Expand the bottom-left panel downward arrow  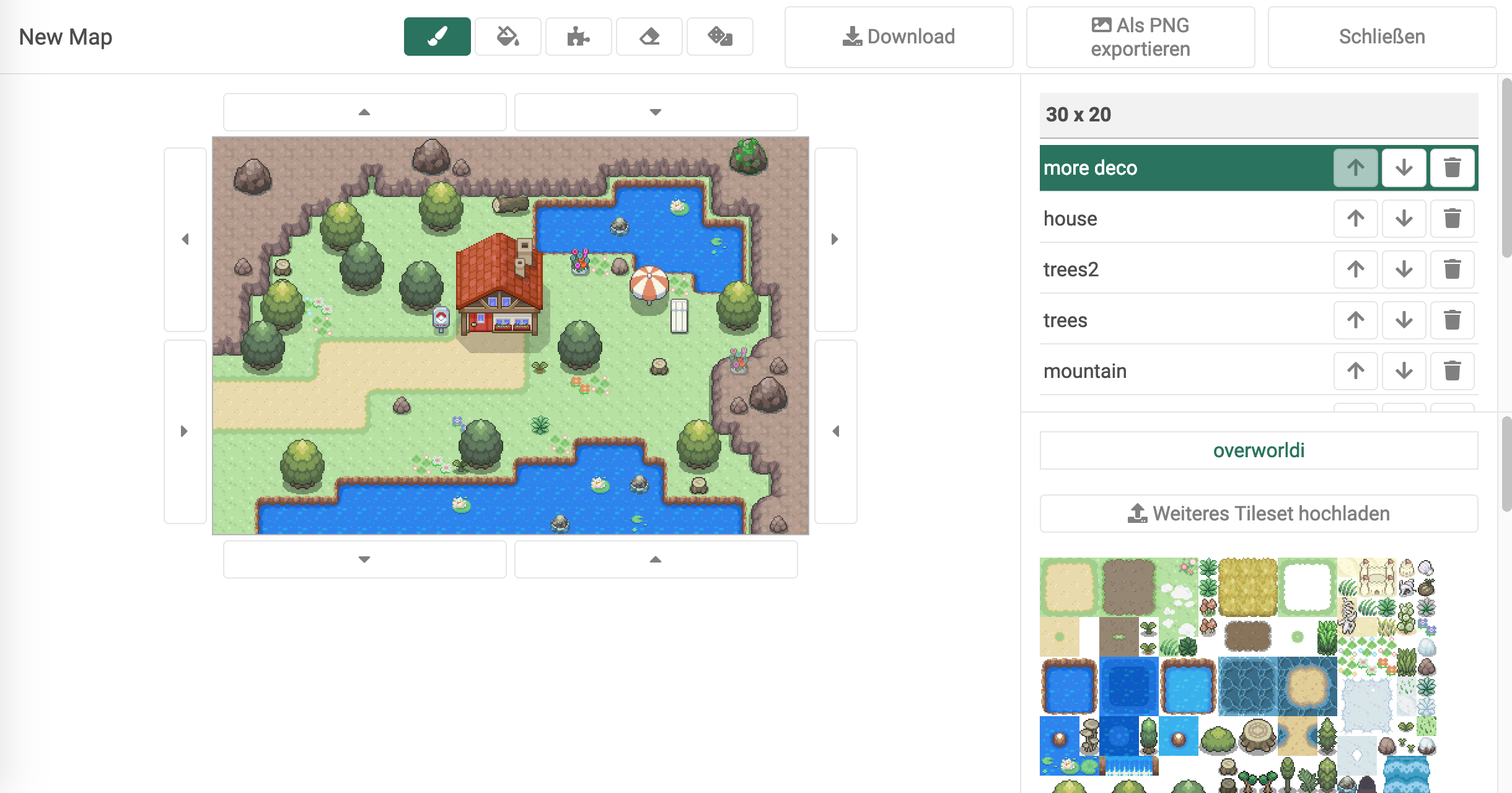364,559
